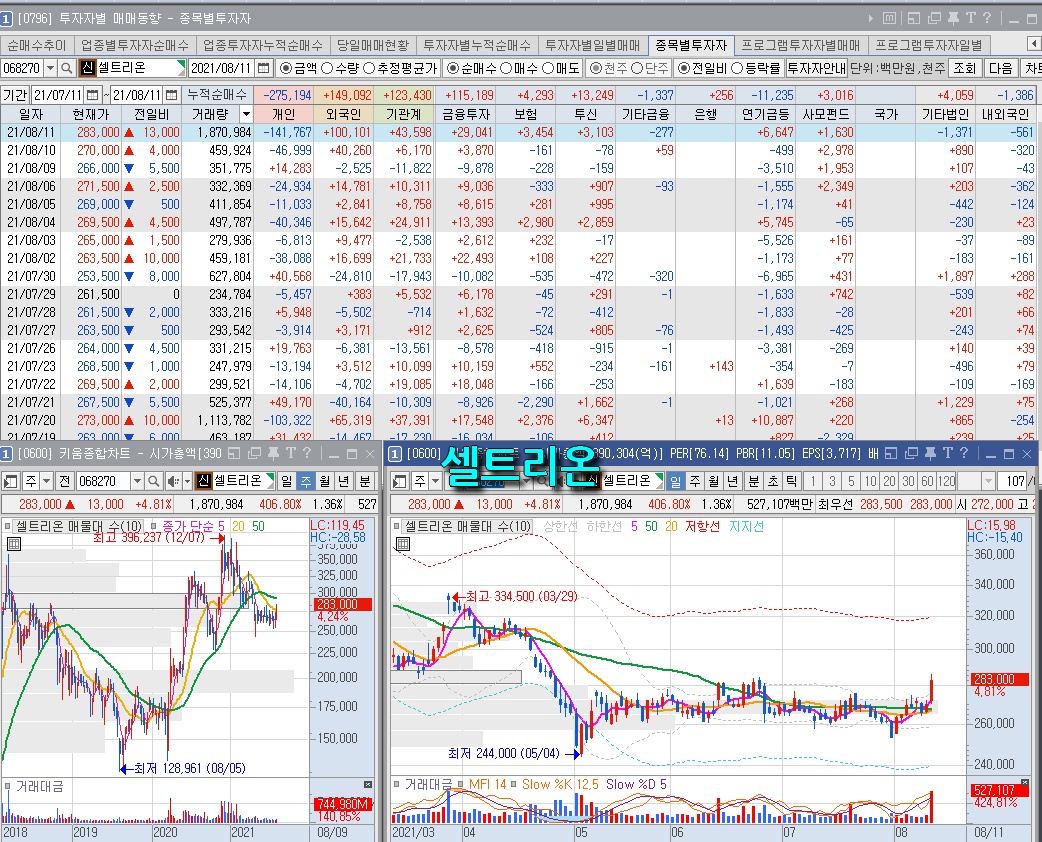Screen dimensions: 1042x842
Task: Switch to the 투자자별일별매매 tab
Action: point(593,45)
